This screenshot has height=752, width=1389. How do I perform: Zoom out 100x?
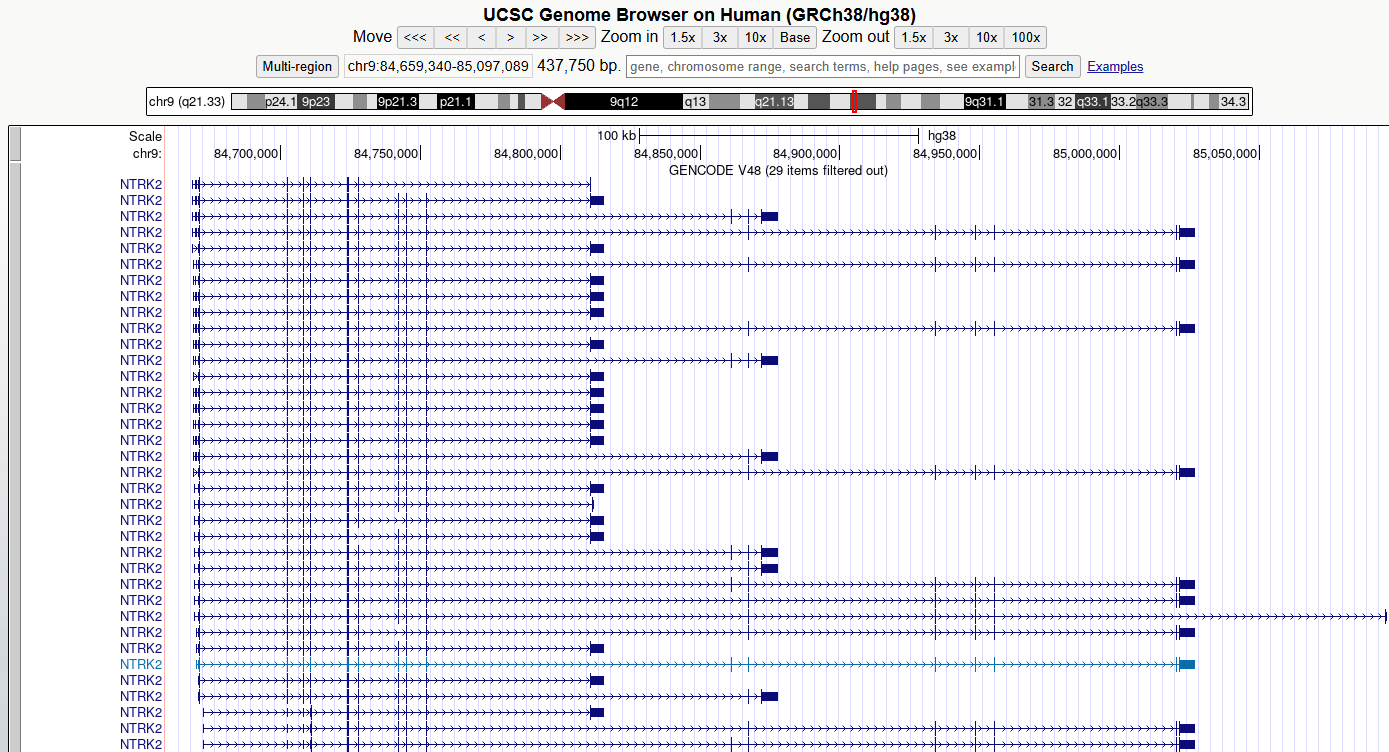point(1025,38)
